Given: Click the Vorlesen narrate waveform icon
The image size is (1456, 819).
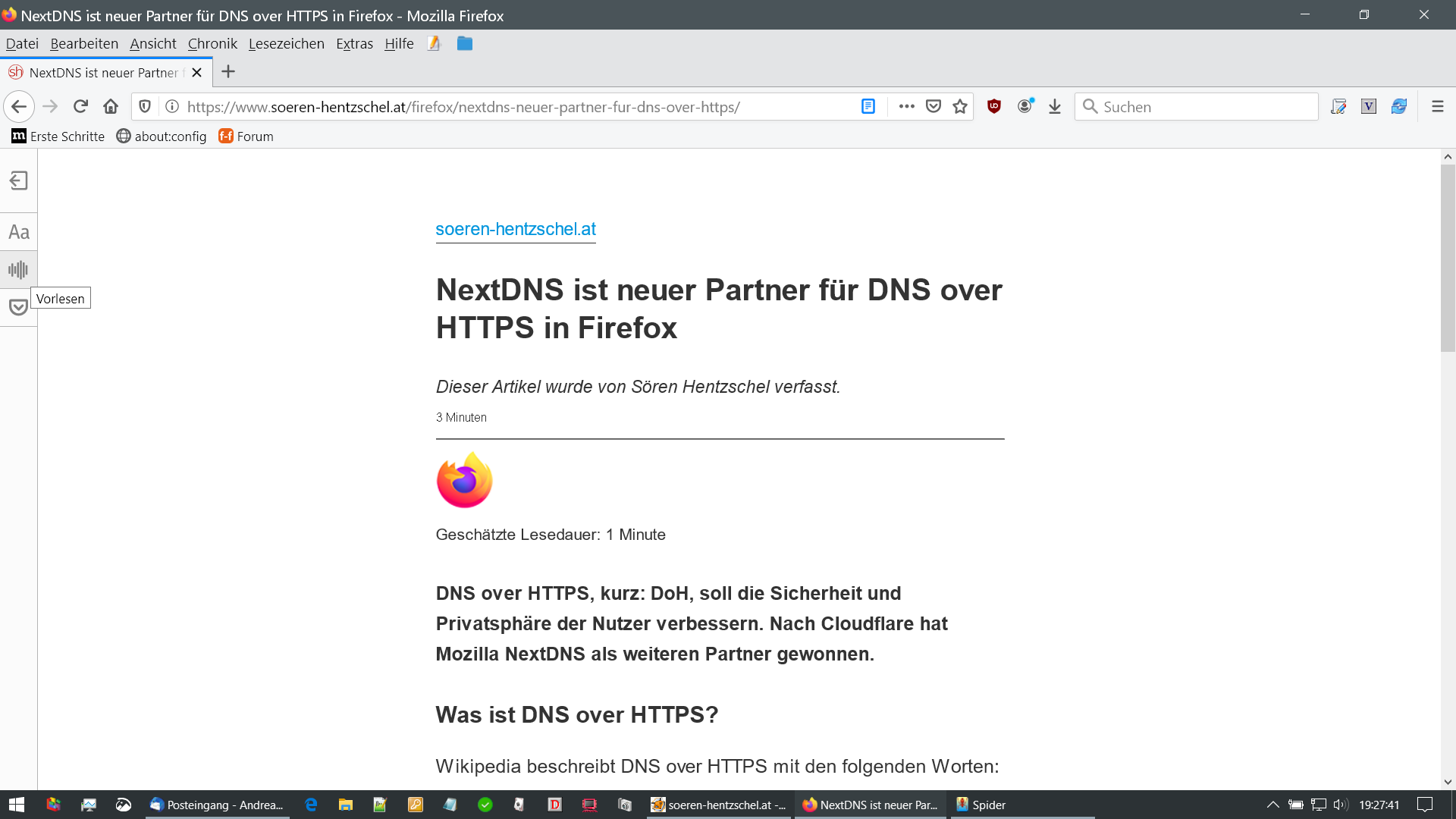Looking at the screenshot, I should tap(18, 269).
